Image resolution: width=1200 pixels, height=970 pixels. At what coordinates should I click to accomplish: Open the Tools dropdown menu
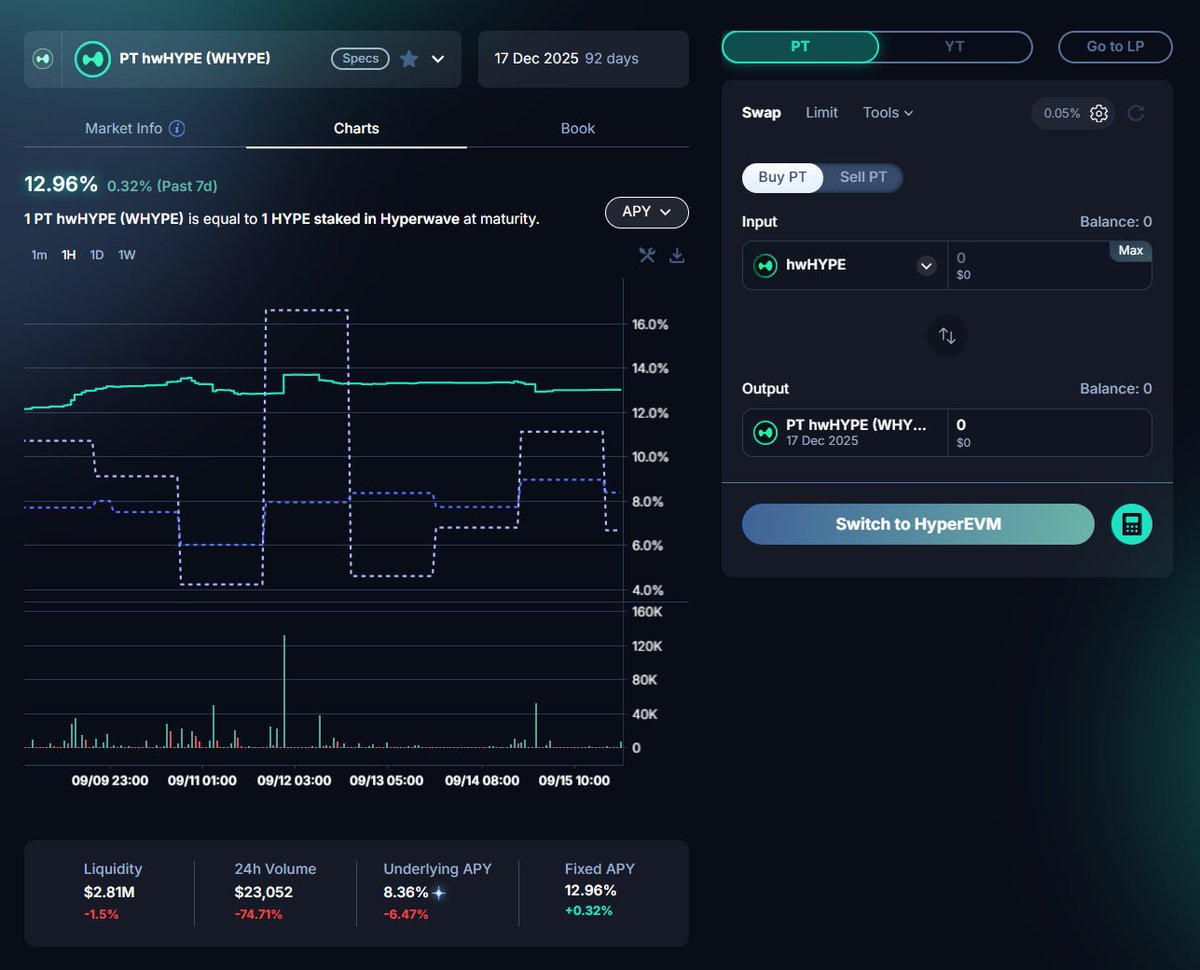click(x=888, y=113)
